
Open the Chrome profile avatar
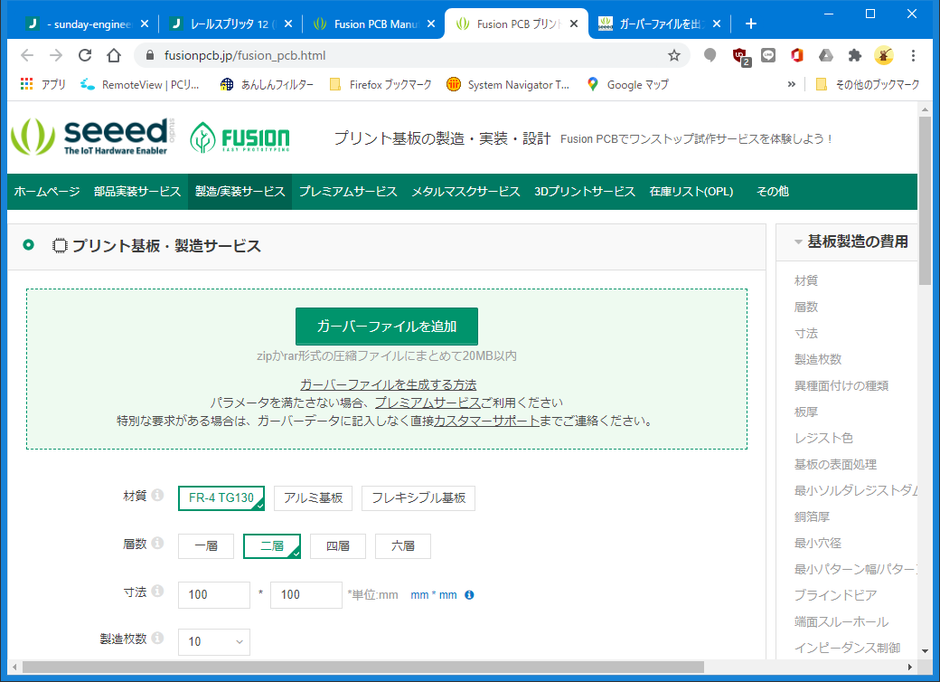[x=883, y=56]
